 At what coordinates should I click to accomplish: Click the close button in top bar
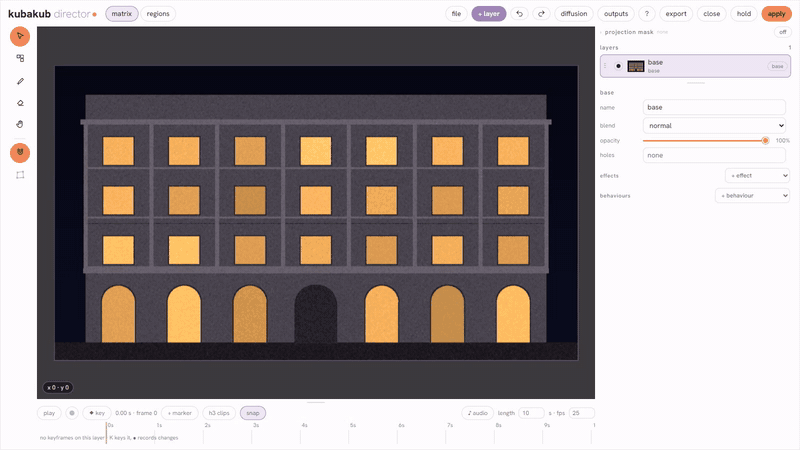coord(711,14)
